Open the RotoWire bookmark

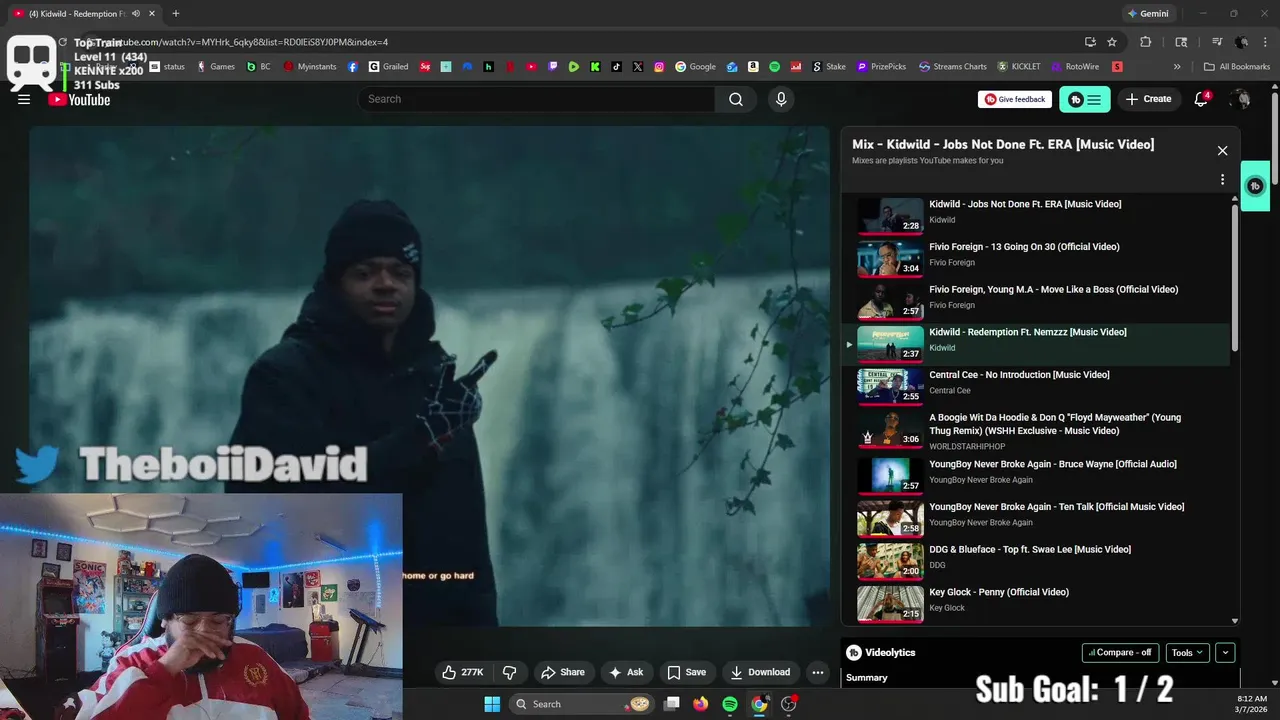tap(1074, 67)
